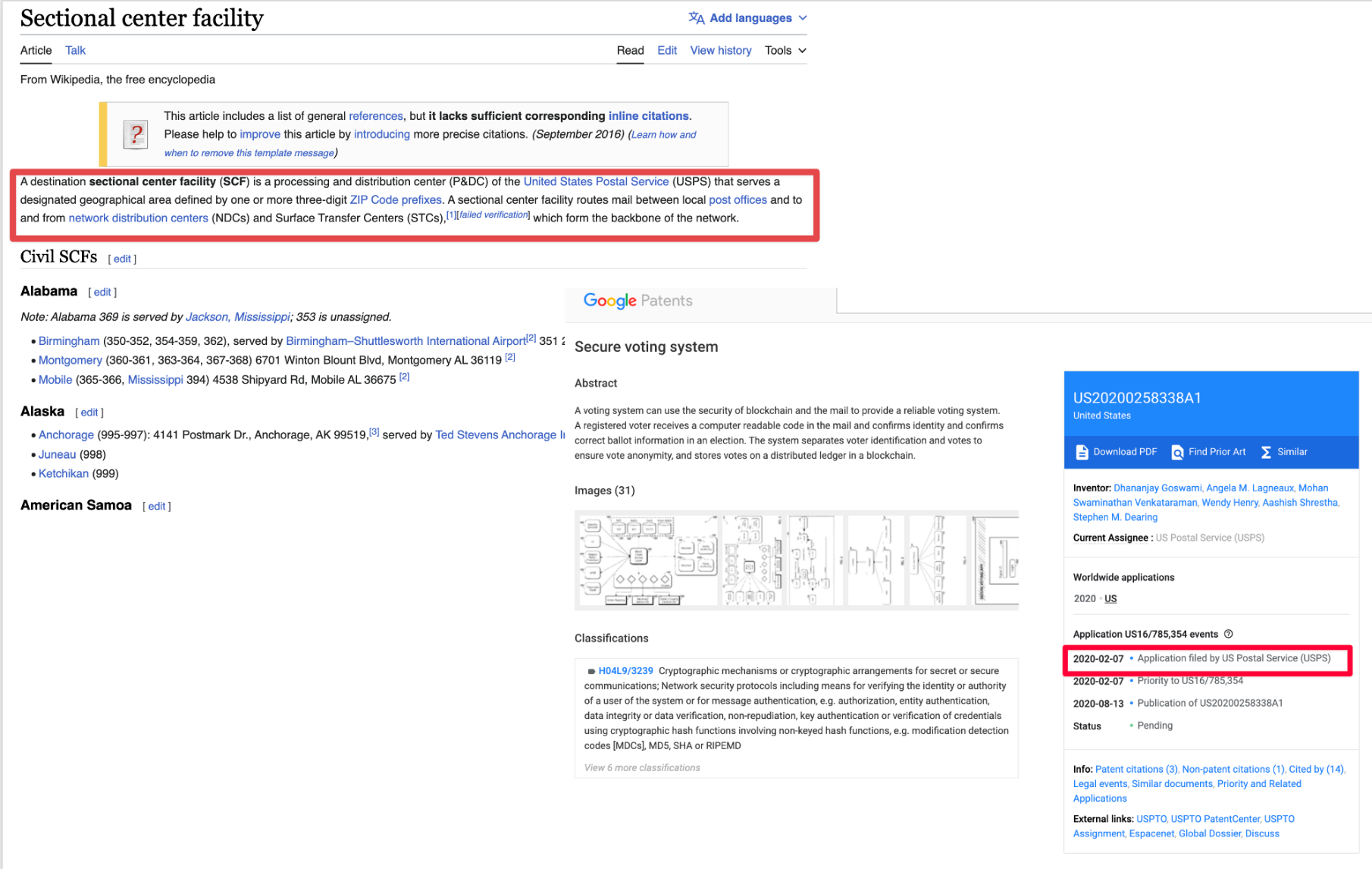Open the Ted Stevens Anchorage link
1372x869 pixels.
click(x=500, y=434)
